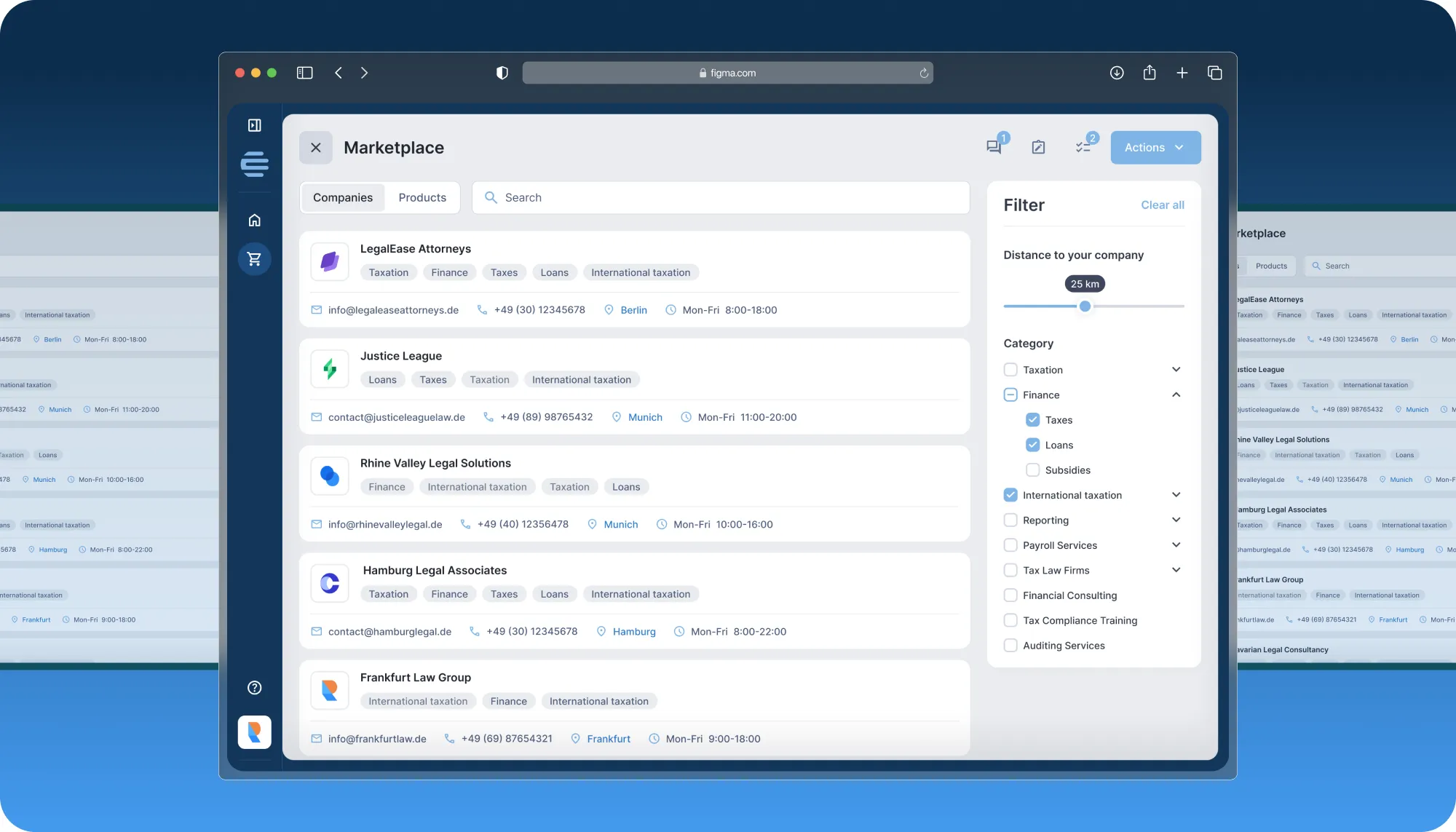
Task: Click the Safari downloads icon
Action: click(x=1116, y=73)
